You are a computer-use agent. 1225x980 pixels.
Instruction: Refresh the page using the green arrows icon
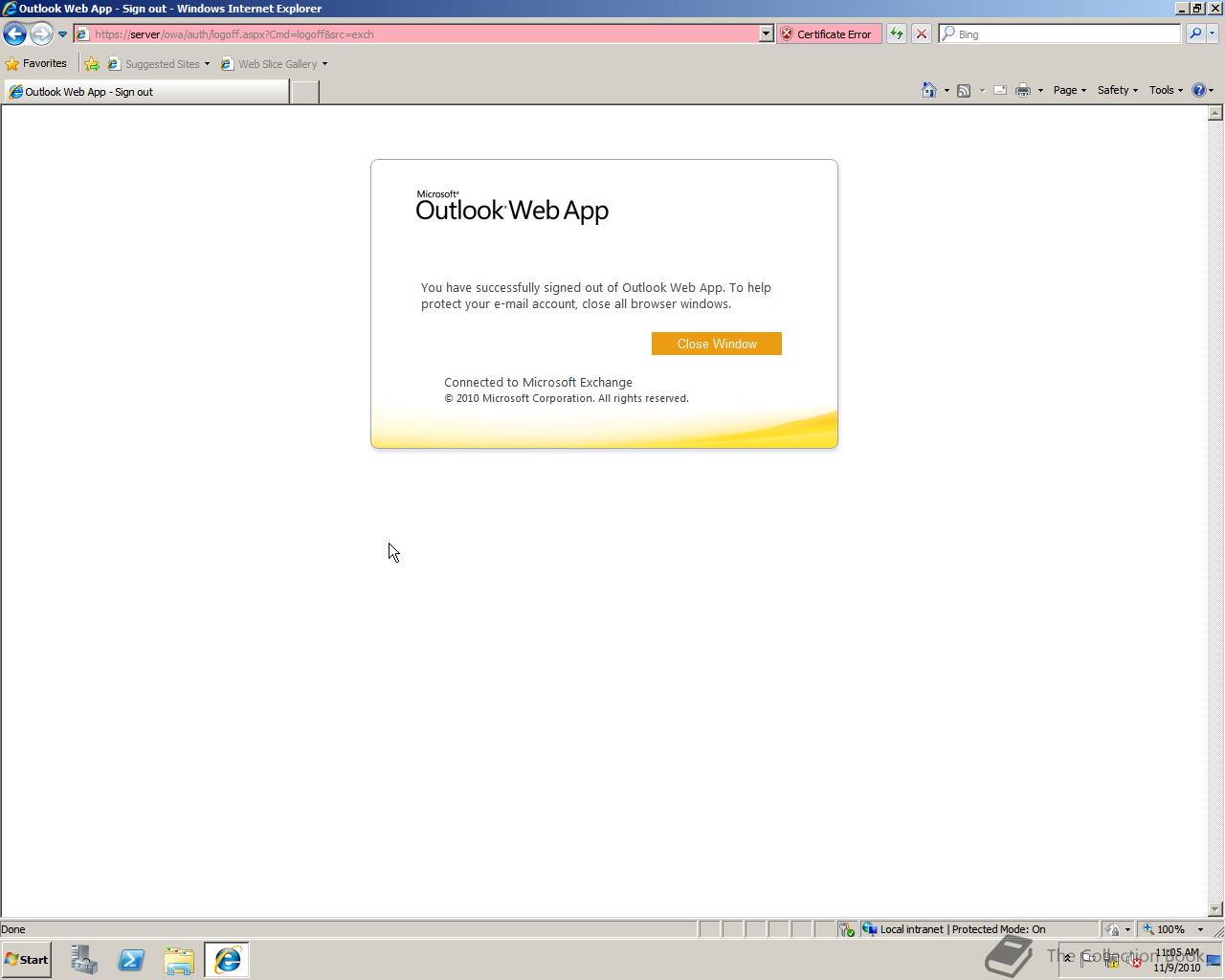pyautogui.click(x=896, y=33)
